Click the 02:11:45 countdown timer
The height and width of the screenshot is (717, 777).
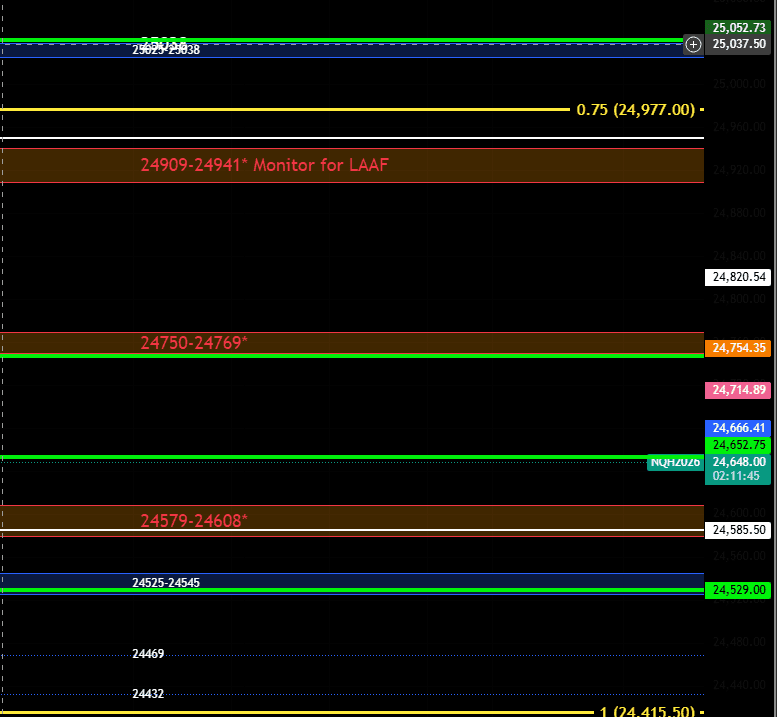pyautogui.click(x=736, y=476)
